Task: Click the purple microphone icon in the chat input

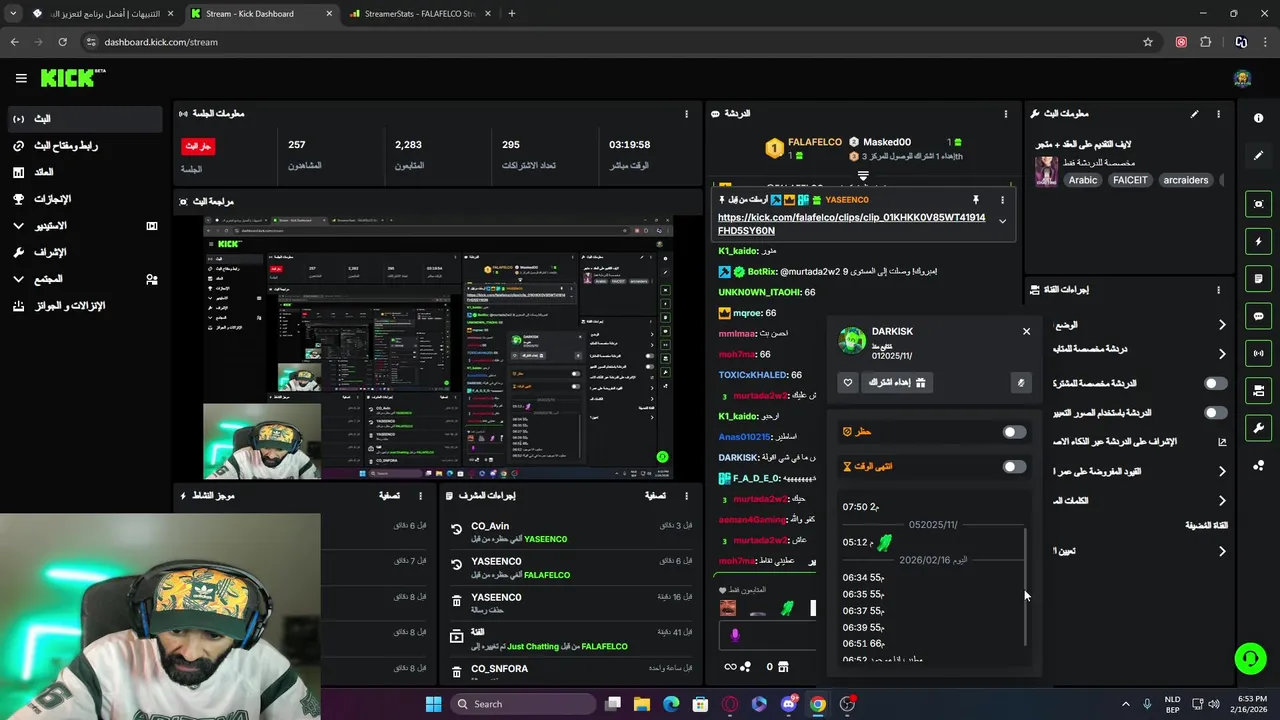Action: pyautogui.click(x=735, y=634)
